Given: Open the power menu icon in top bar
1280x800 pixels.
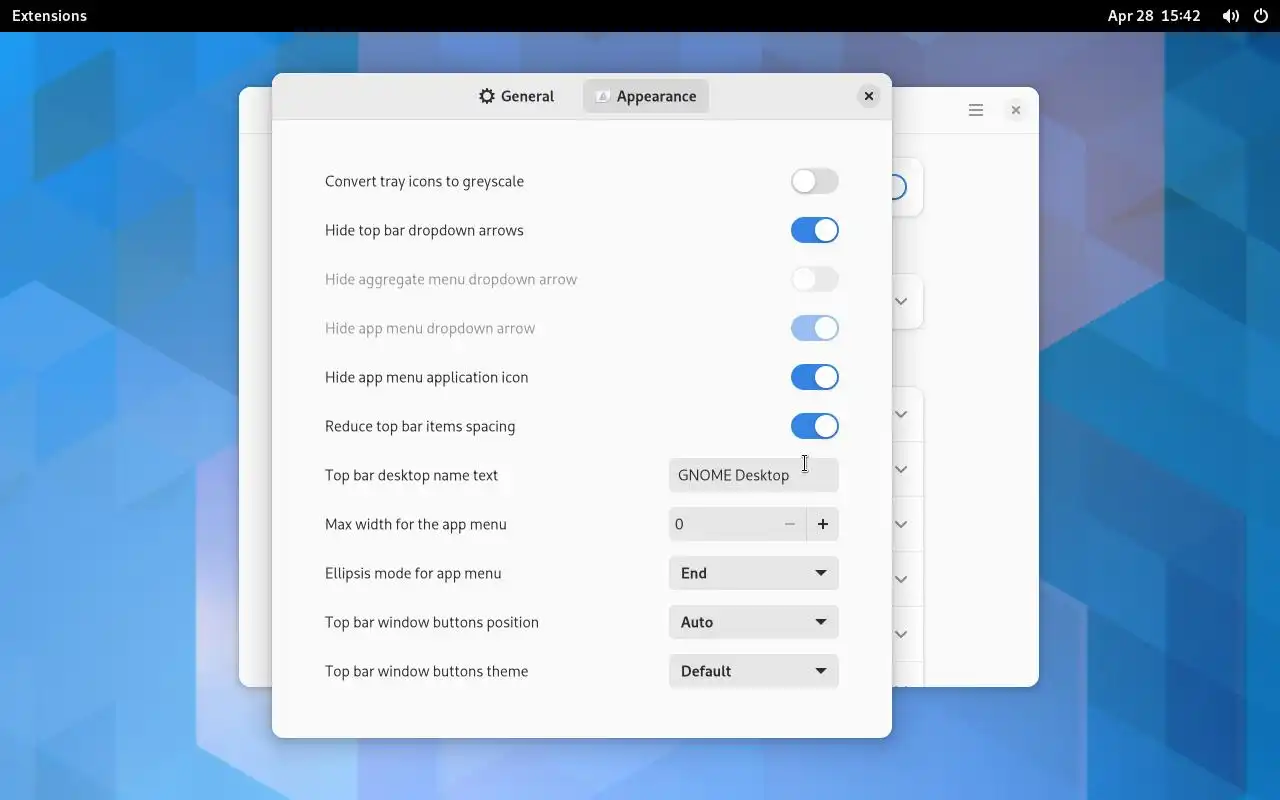Looking at the screenshot, I should click(x=1260, y=16).
